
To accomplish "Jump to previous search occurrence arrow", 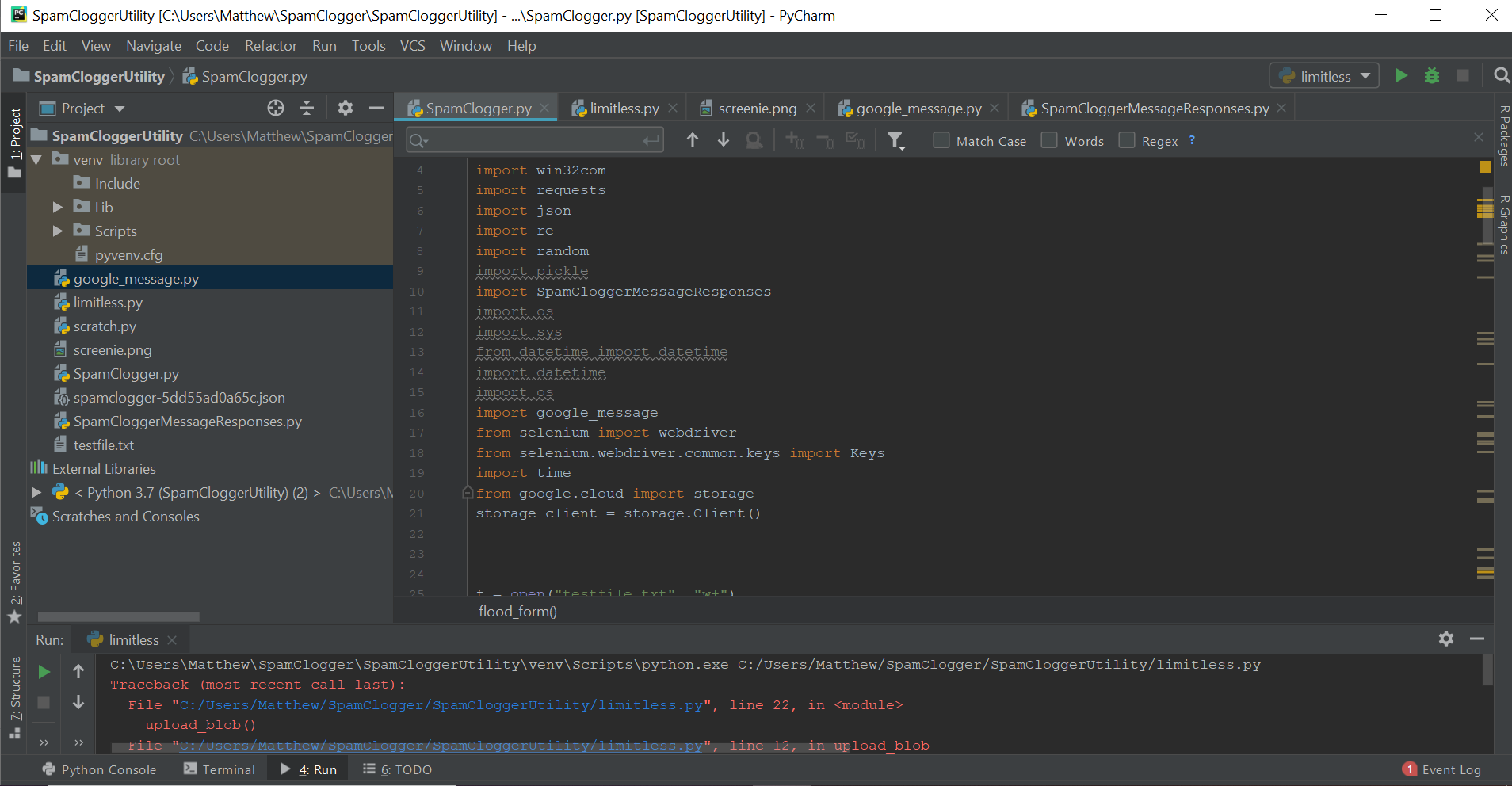I will pos(693,140).
